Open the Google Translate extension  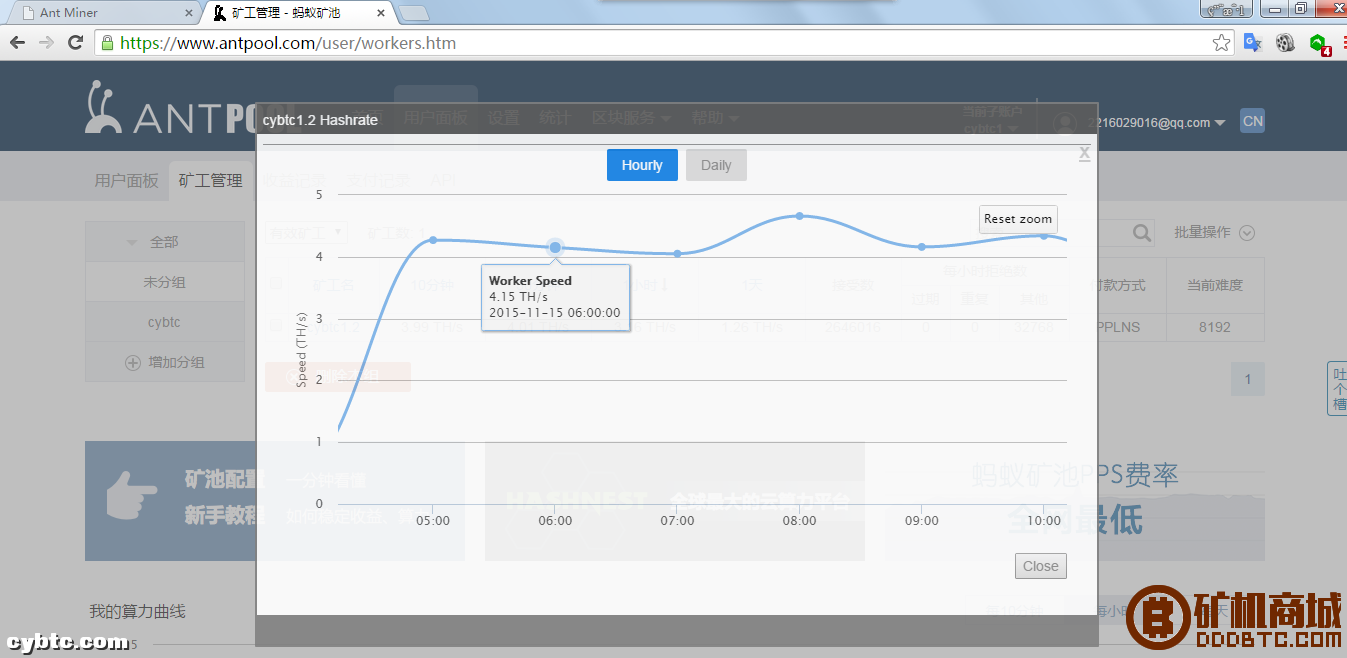1252,43
